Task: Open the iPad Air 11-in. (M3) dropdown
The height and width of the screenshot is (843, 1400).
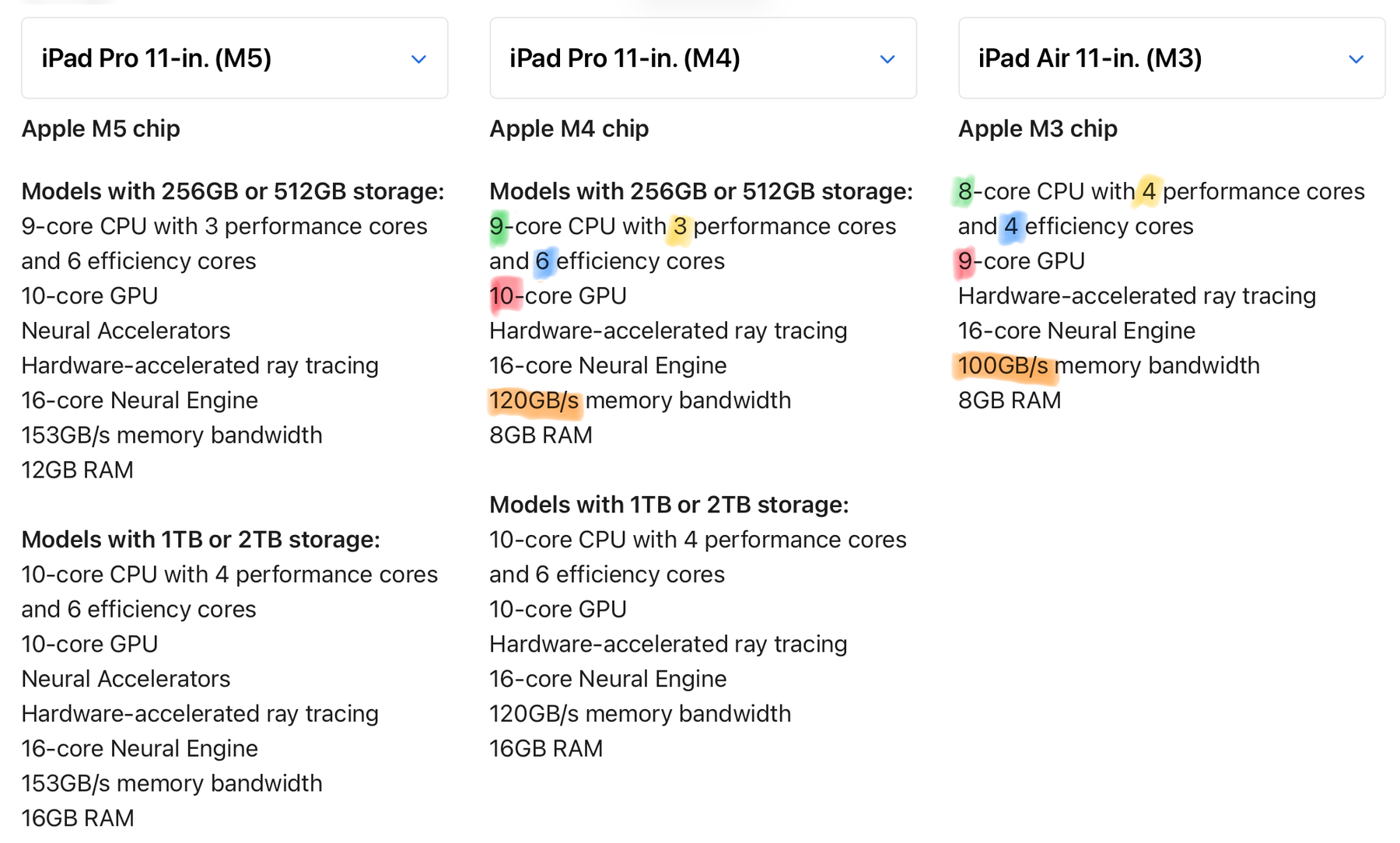Action: (x=1171, y=58)
